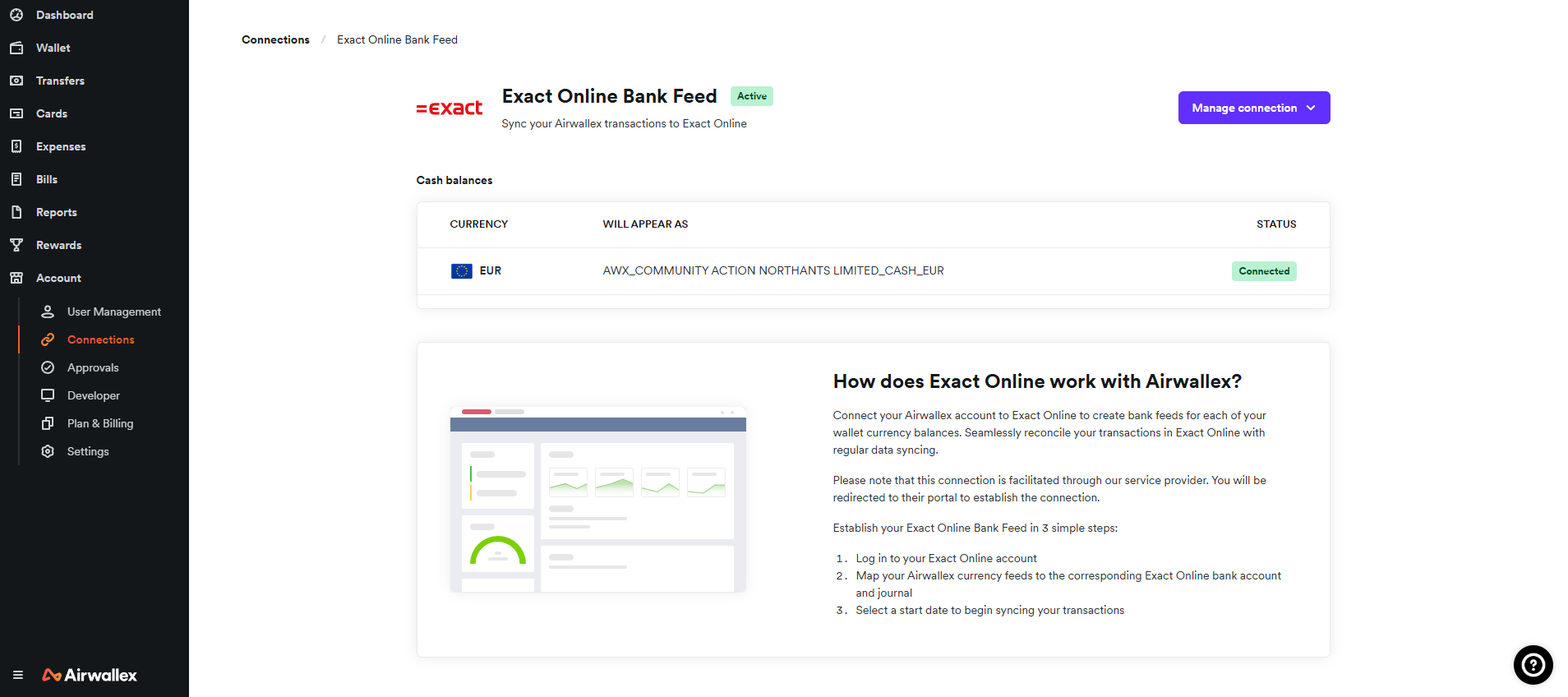Click the WILL APPEAR AS column header
The width and height of the screenshot is (1568, 697).
(645, 224)
